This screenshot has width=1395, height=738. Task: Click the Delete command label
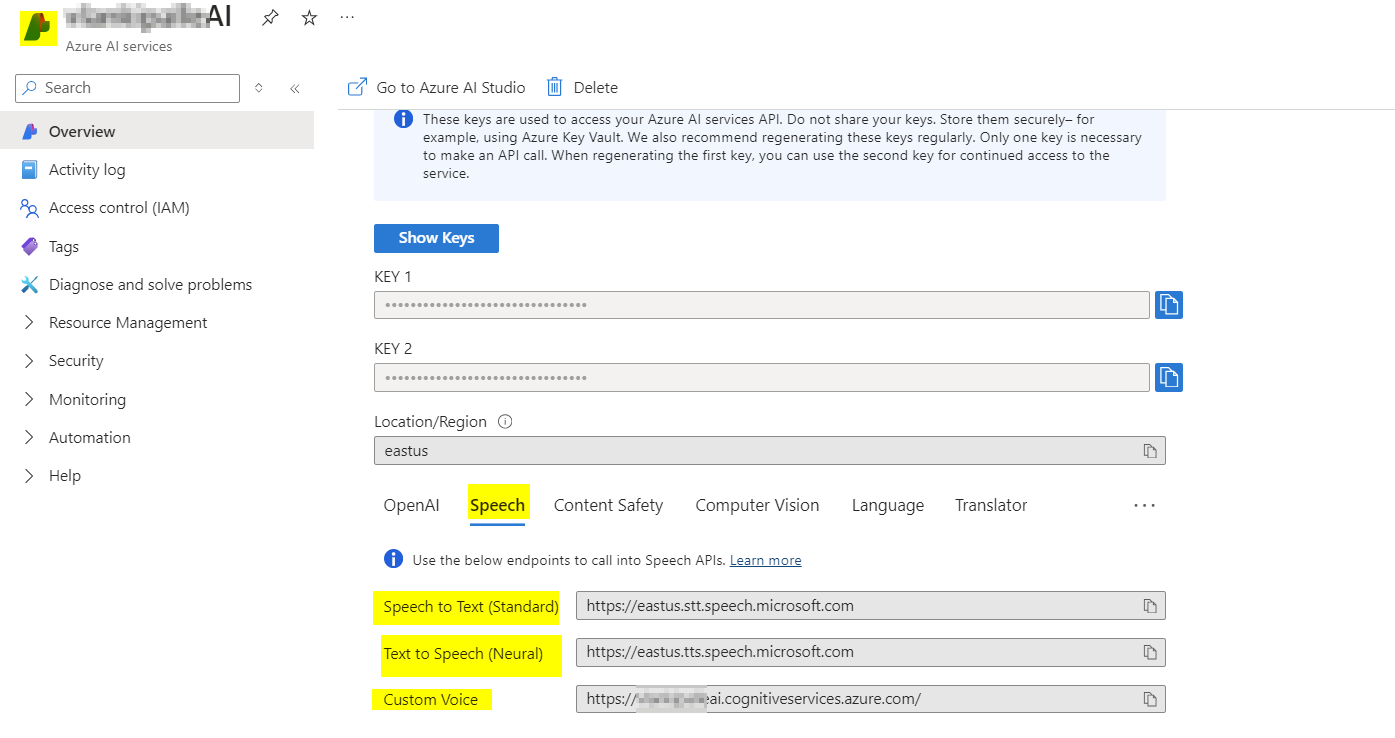(596, 88)
